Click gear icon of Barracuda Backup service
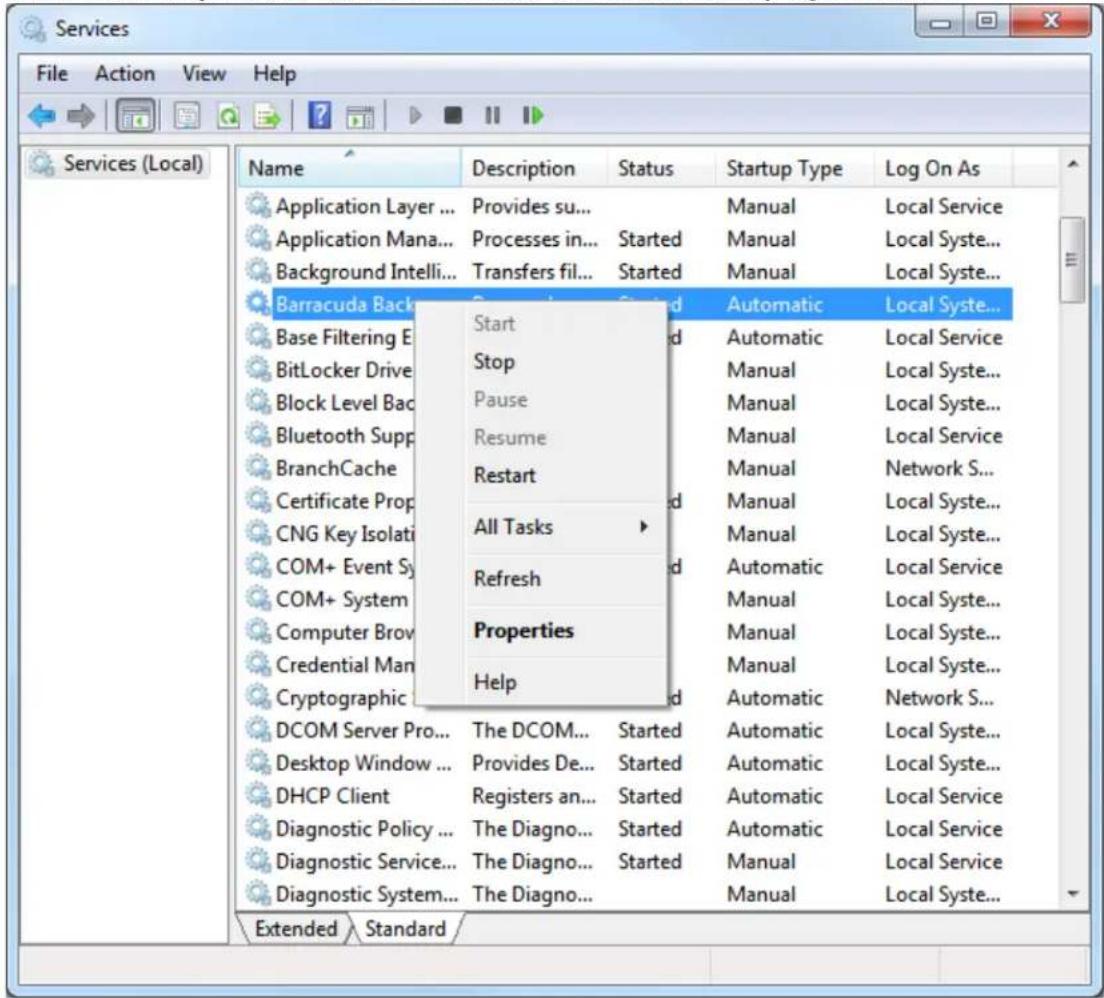The image size is (1104, 998). coord(258,304)
